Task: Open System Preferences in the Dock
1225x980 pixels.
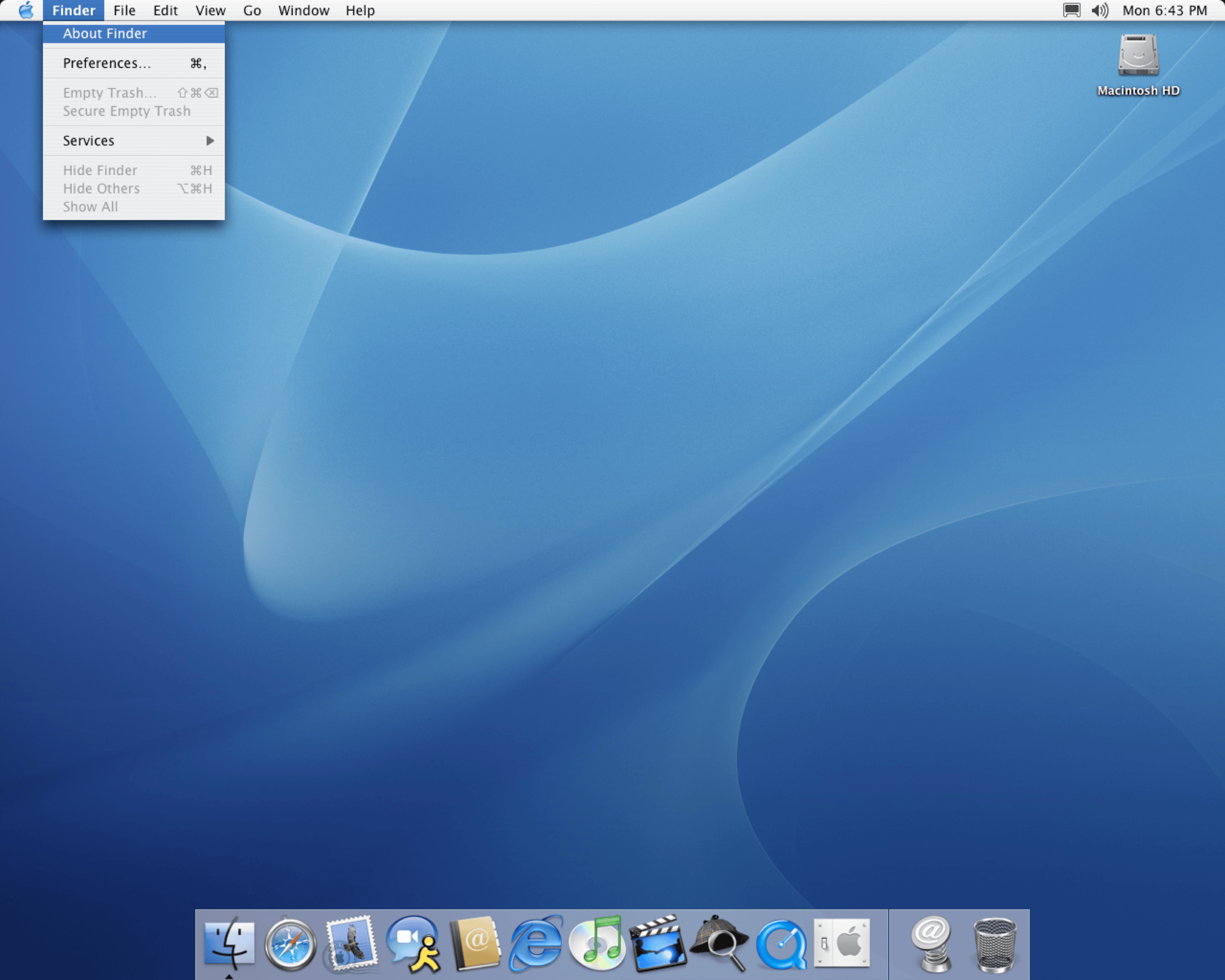Action: (842, 943)
